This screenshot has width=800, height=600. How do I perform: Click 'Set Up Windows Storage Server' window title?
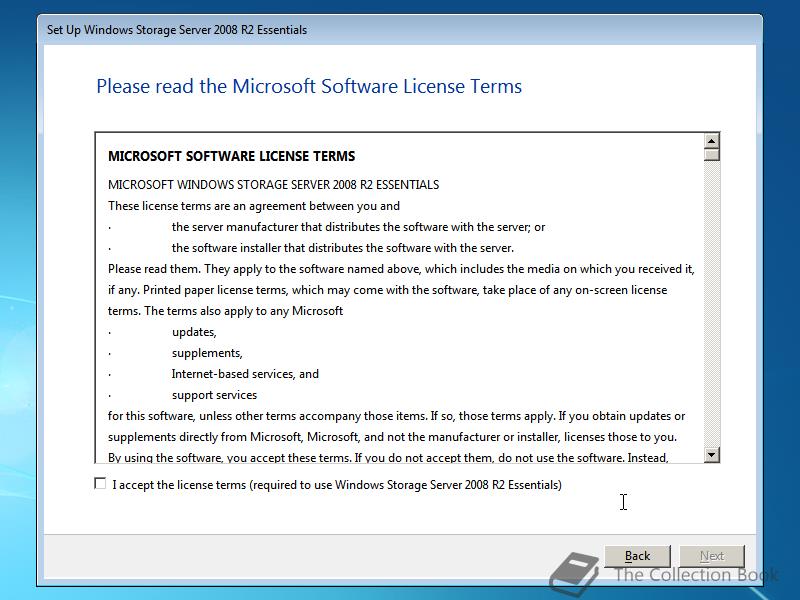(177, 30)
